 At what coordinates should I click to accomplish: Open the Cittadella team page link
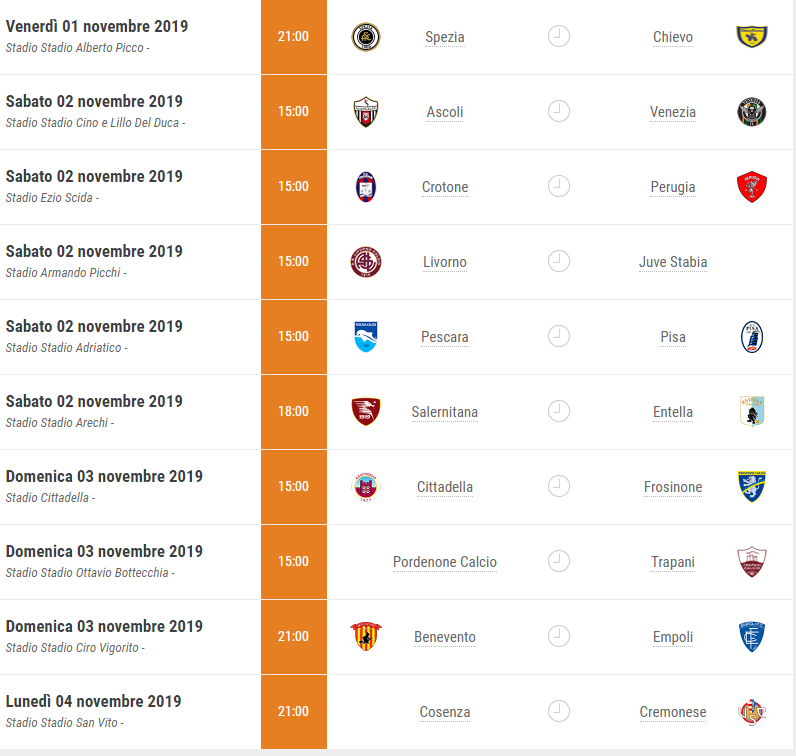[444, 487]
